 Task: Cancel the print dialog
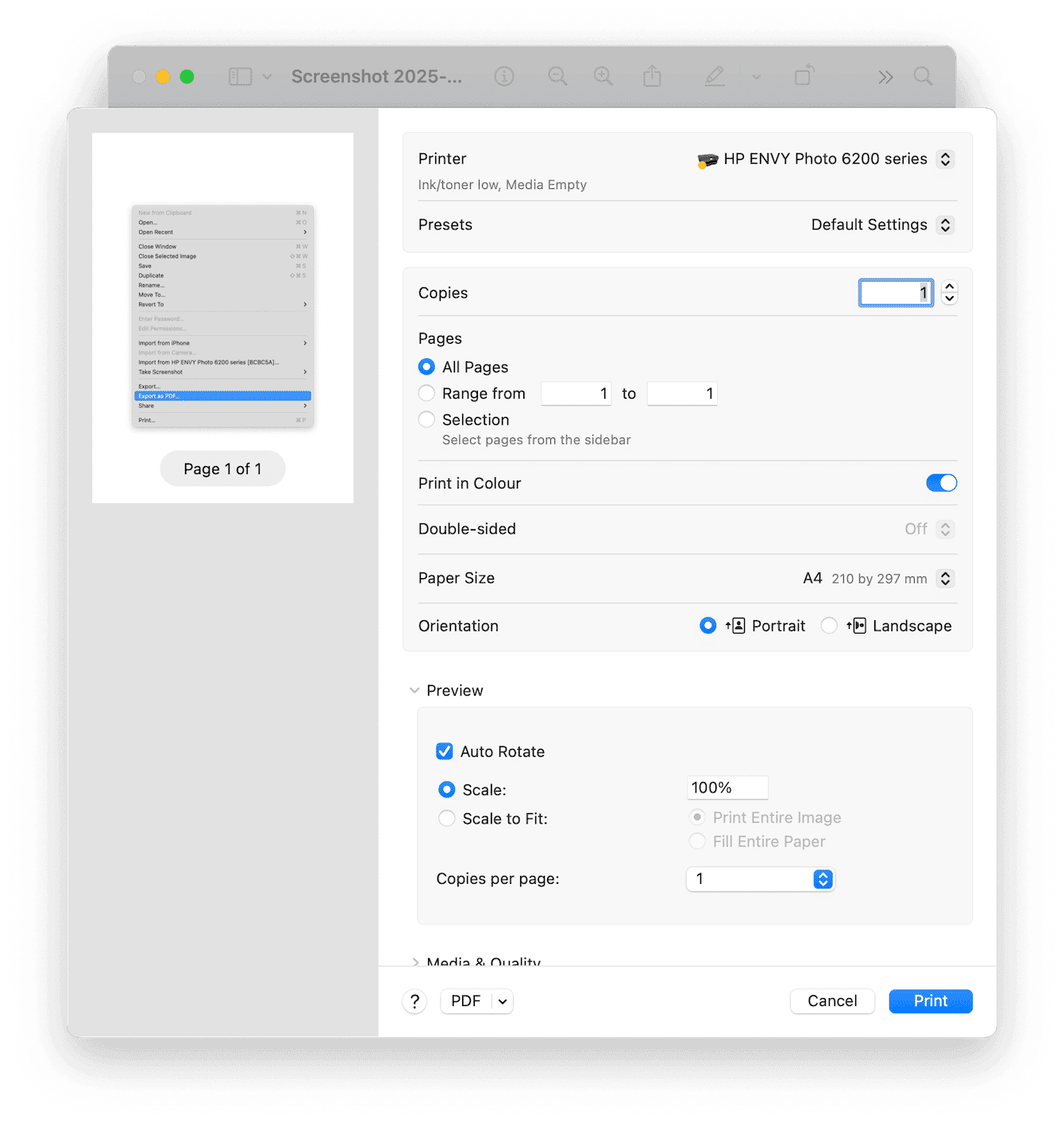pos(832,1001)
